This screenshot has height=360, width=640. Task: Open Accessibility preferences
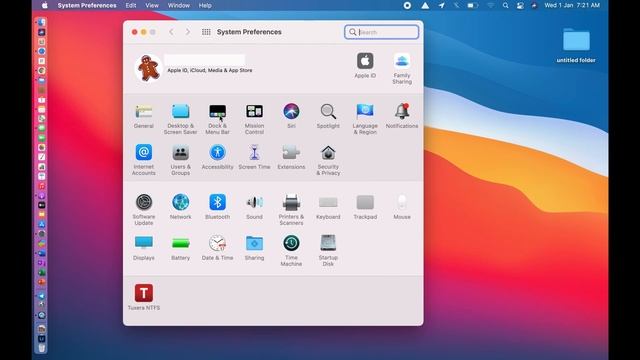[218, 157]
